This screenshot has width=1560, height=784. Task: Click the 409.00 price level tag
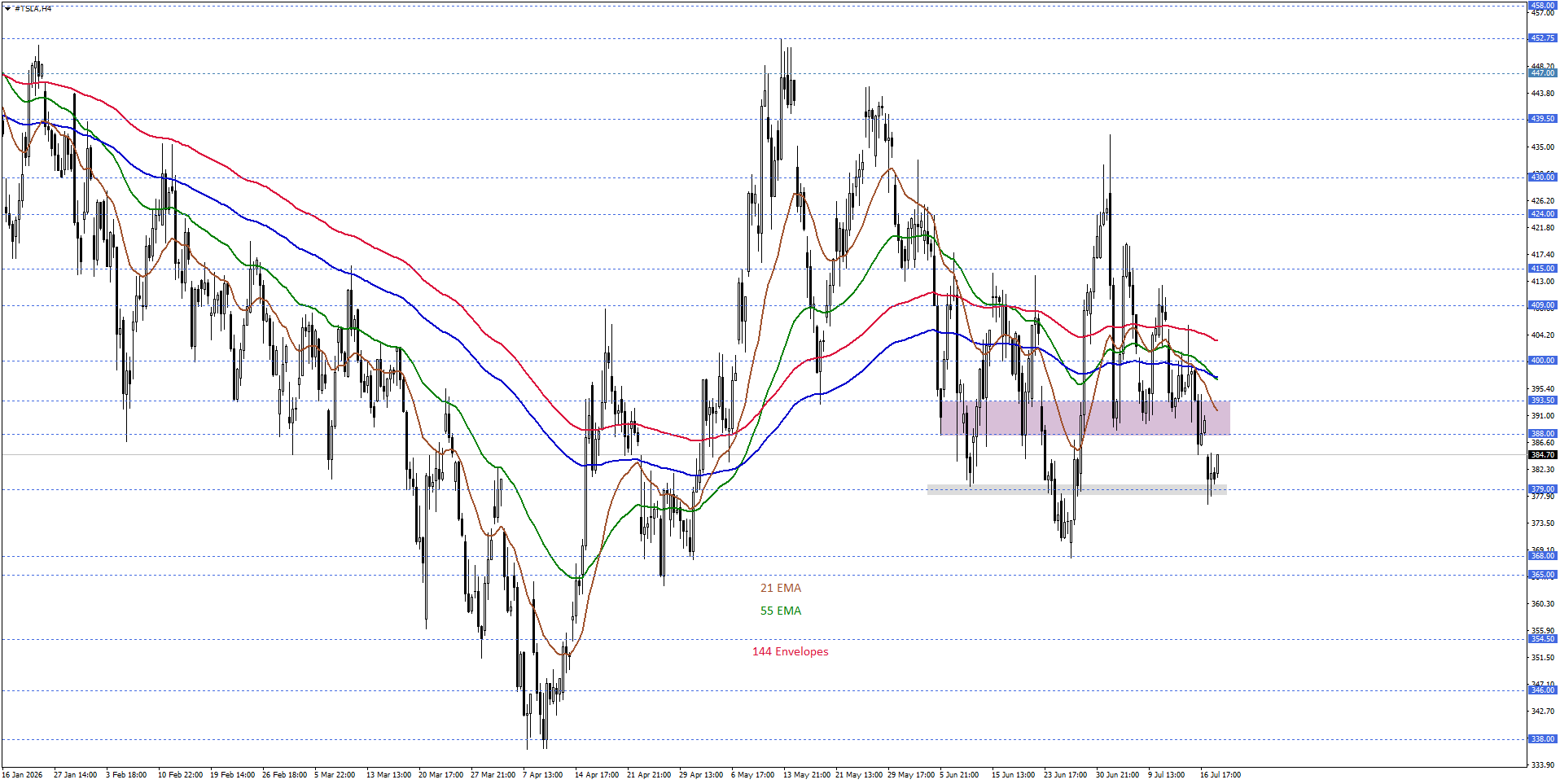(1543, 305)
